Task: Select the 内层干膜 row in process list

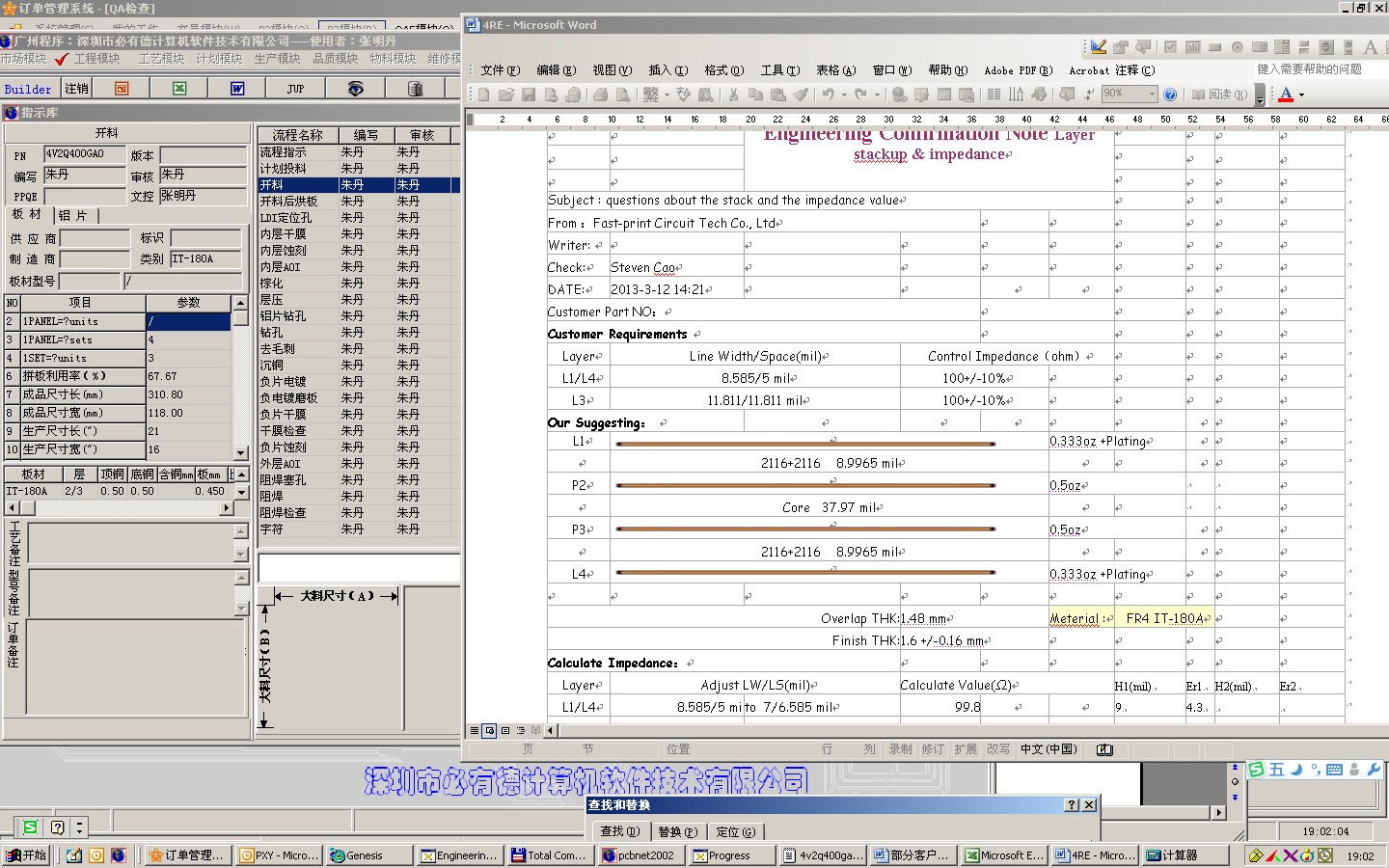Action: pos(359,233)
